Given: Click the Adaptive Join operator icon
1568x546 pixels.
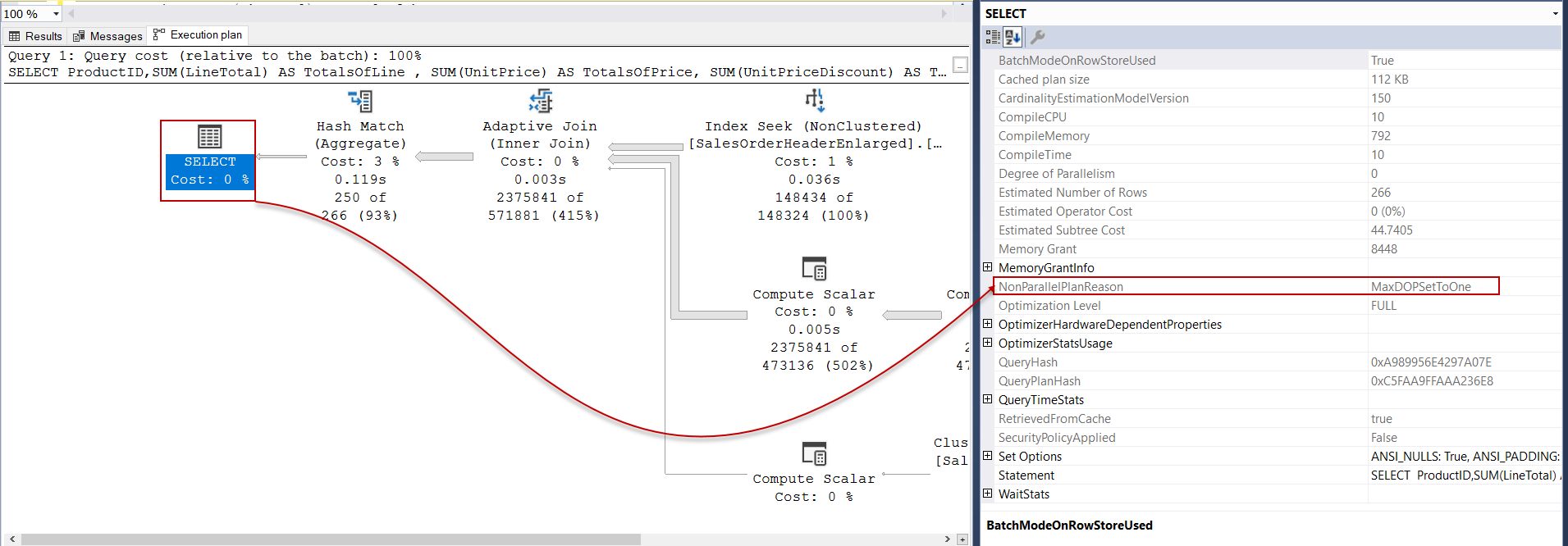Looking at the screenshot, I should (x=540, y=101).
